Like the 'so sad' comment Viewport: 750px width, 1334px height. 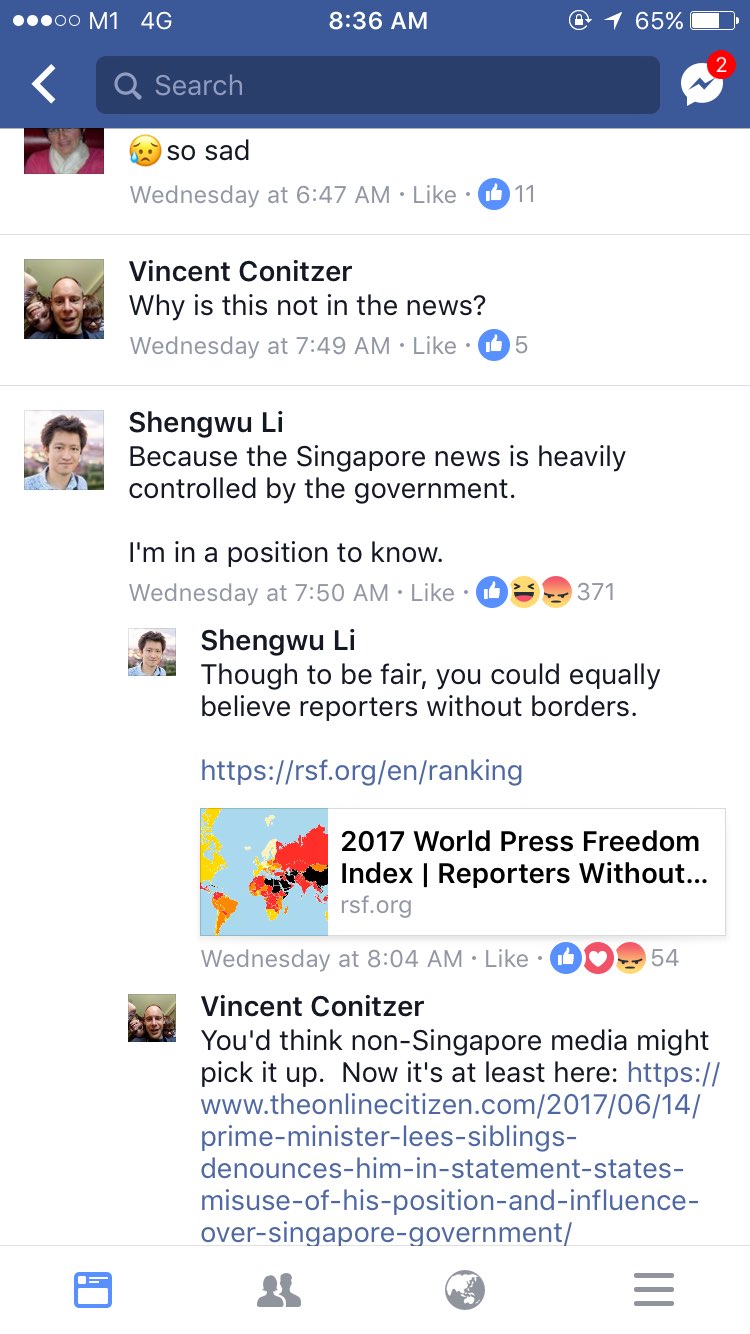(434, 195)
